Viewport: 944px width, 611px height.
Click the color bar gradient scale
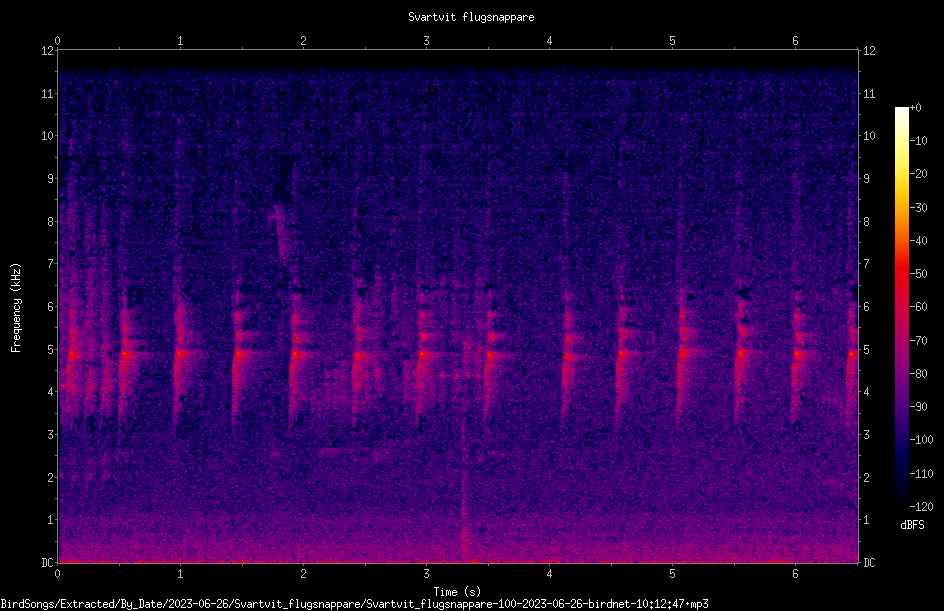[x=902, y=307]
